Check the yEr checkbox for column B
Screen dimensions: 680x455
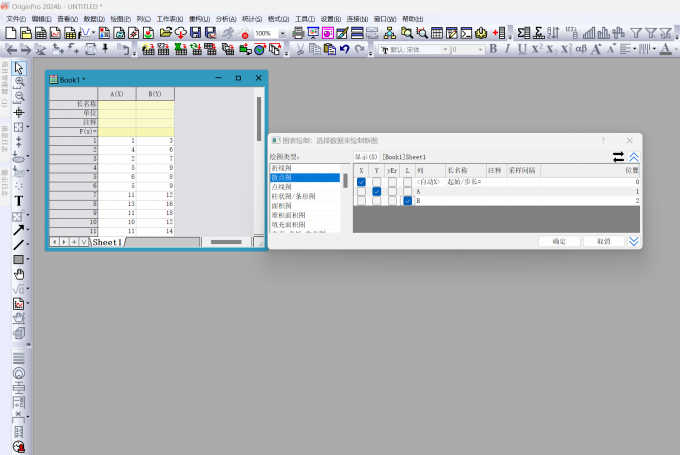[x=392, y=201]
